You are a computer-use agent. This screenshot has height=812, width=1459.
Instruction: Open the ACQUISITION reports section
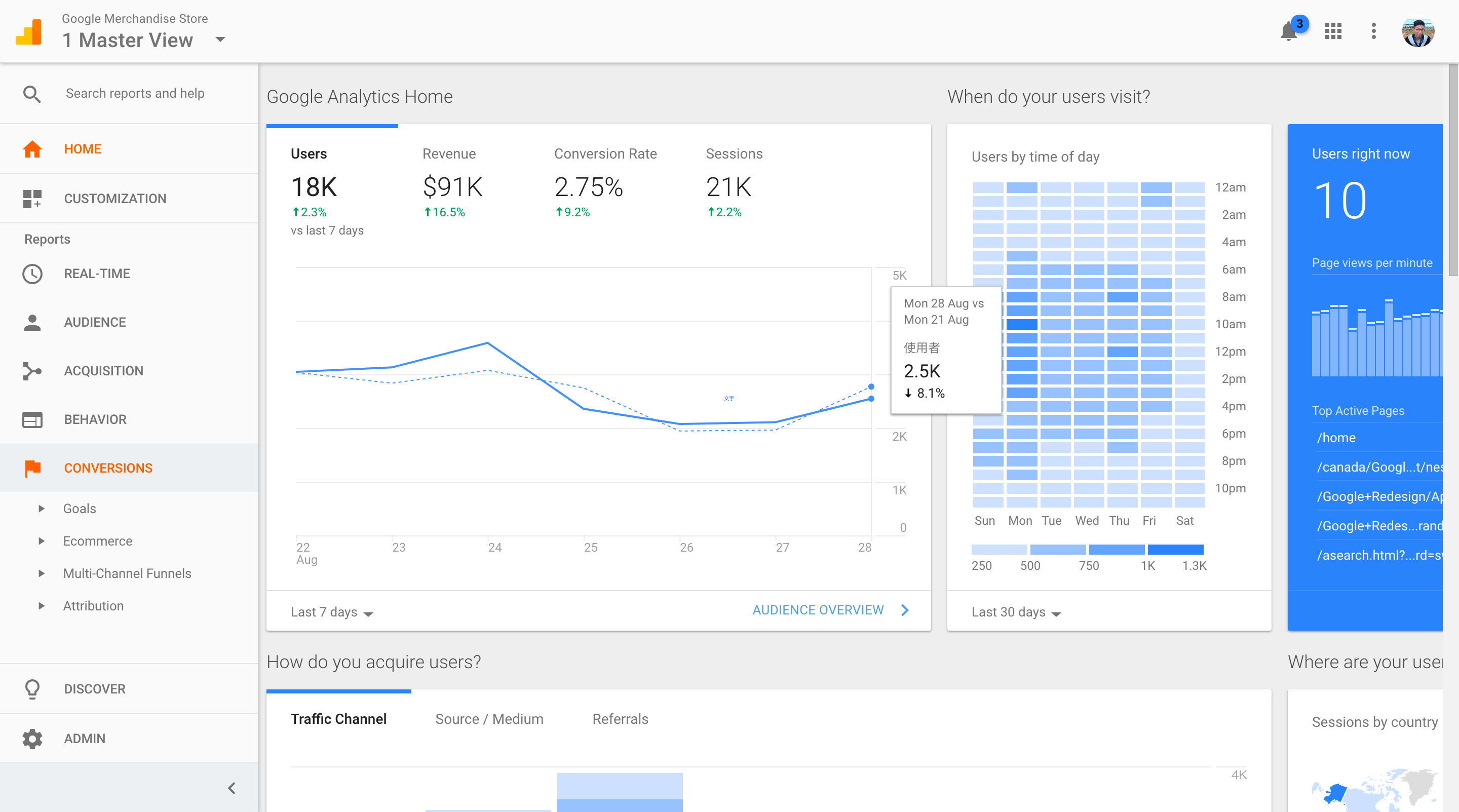(129, 371)
